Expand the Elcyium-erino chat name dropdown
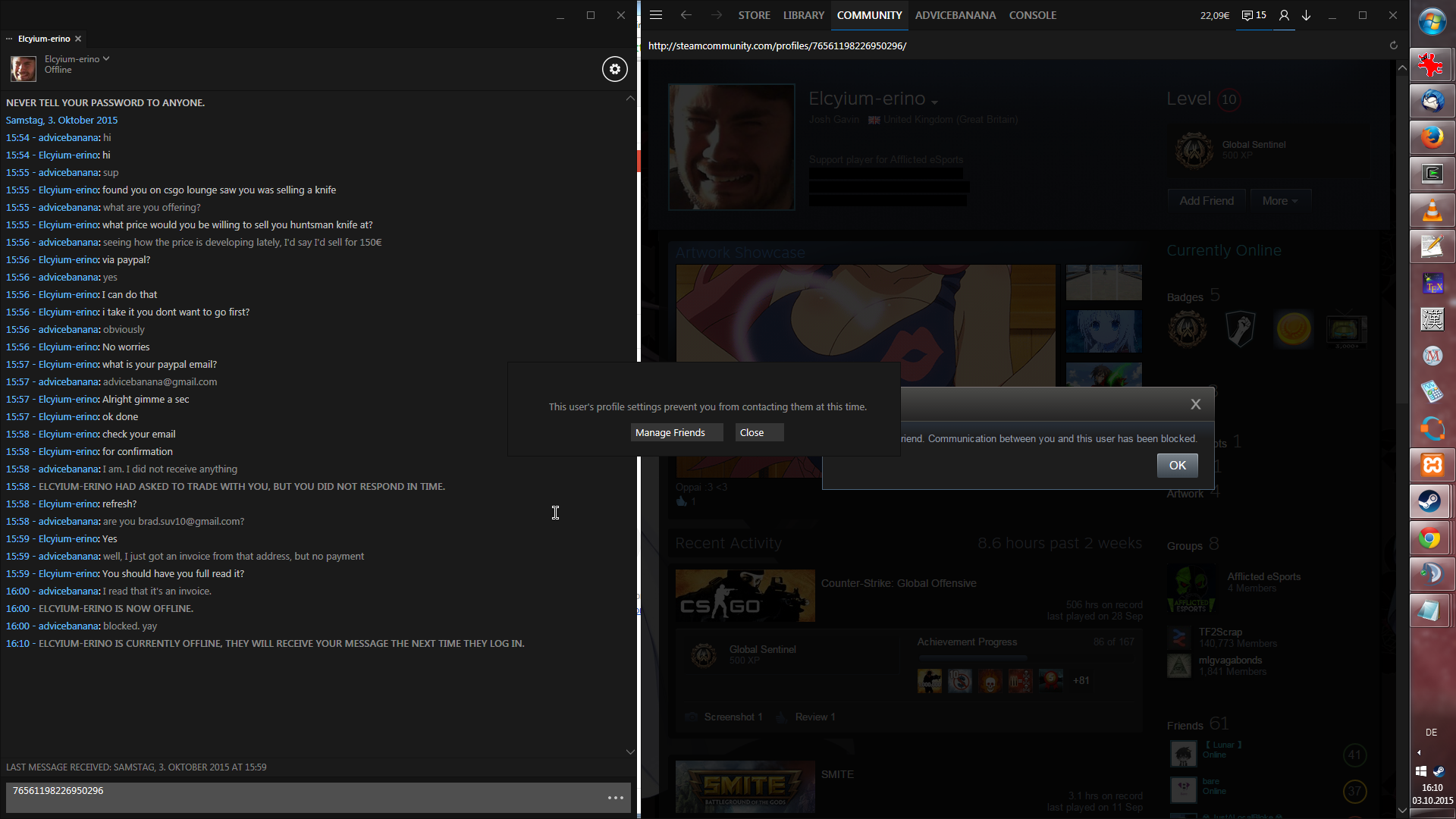The image size is (1456, 819). click(106, 58)
